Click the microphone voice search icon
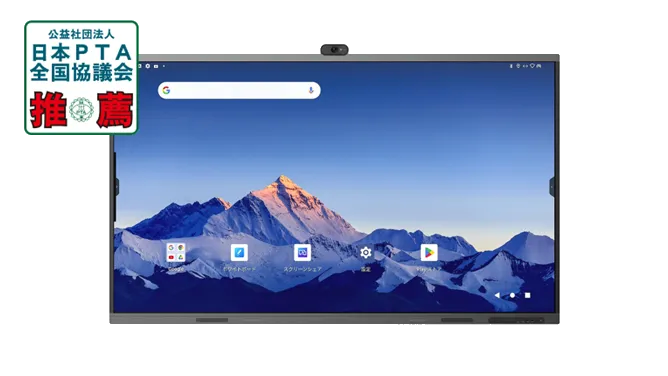The width and height of the screenshot is (668, 376). (x=311, y=90)
